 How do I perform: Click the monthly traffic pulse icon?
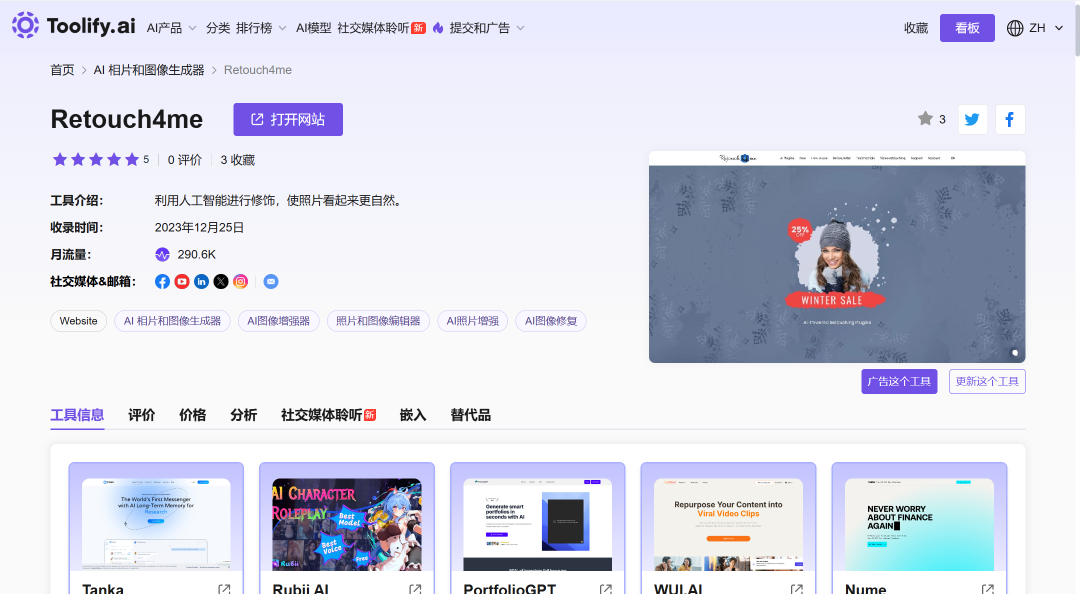tap(163, 254)
